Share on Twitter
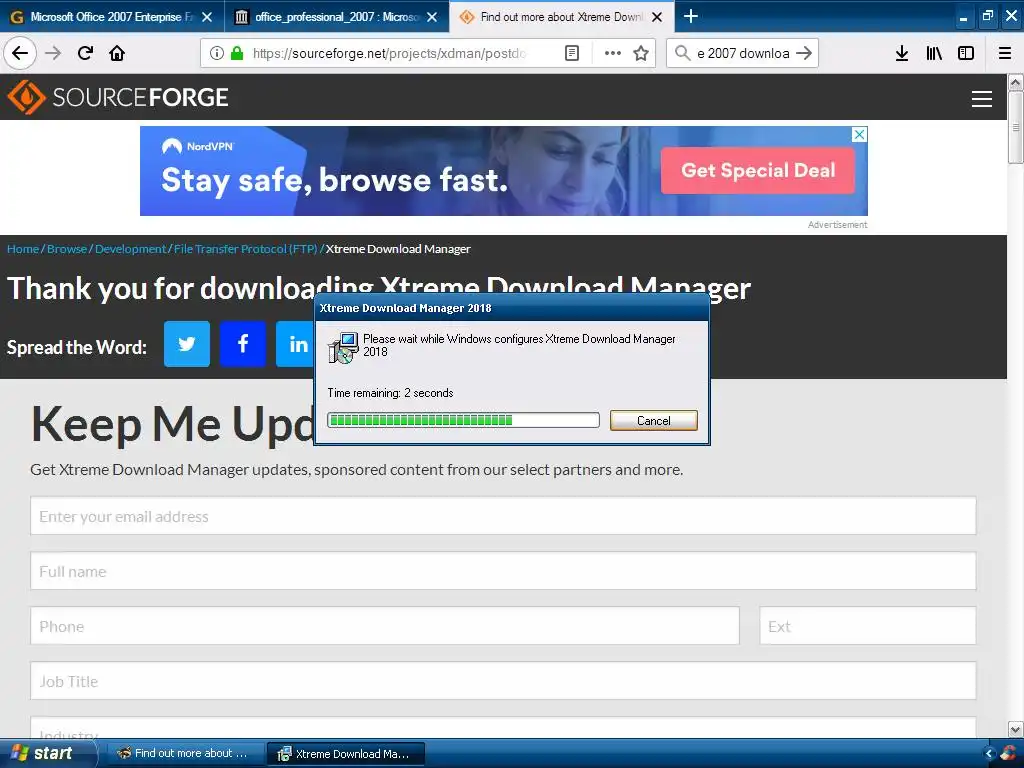The height and width of the screenshot is (768, 1024). [187, 344]
